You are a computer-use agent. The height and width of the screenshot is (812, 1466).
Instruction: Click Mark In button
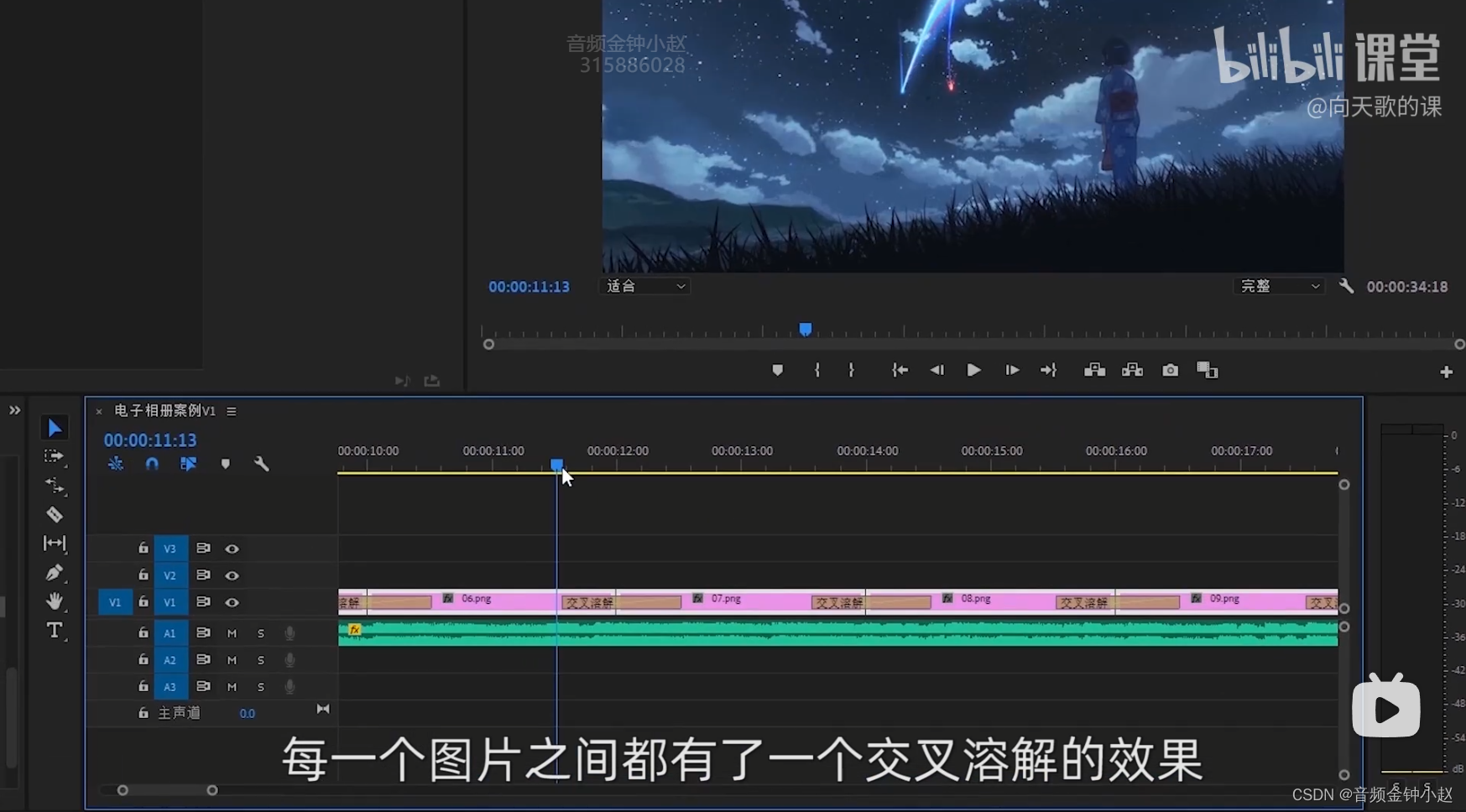817,370
